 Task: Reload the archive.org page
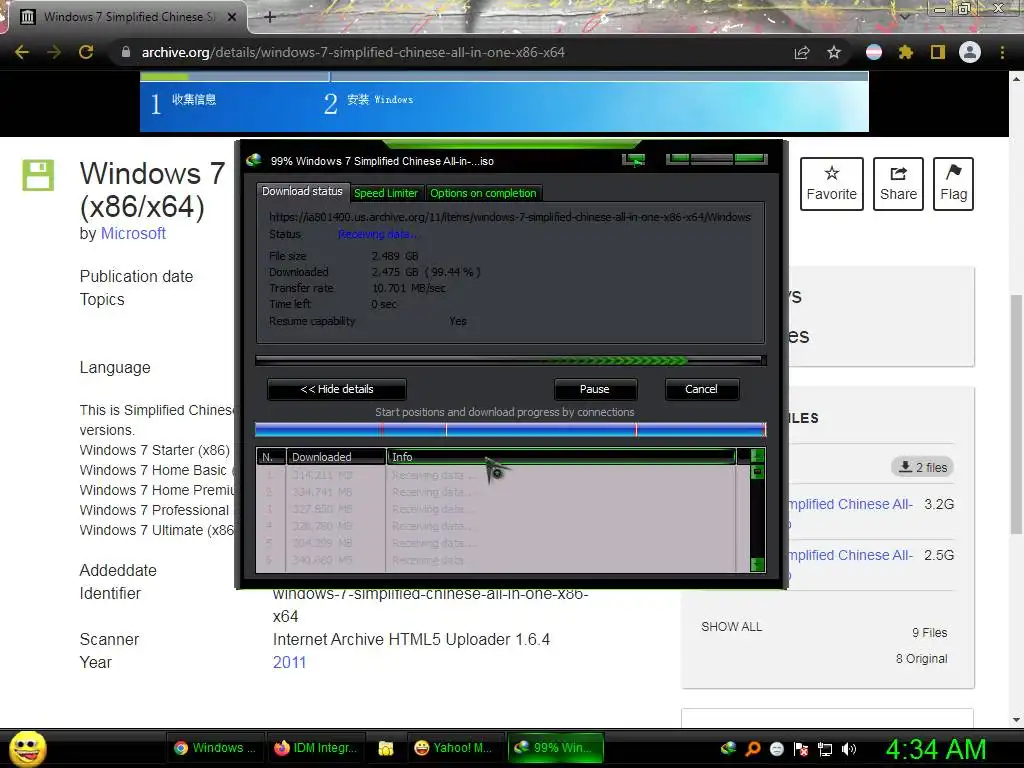(x=86, y=52)
